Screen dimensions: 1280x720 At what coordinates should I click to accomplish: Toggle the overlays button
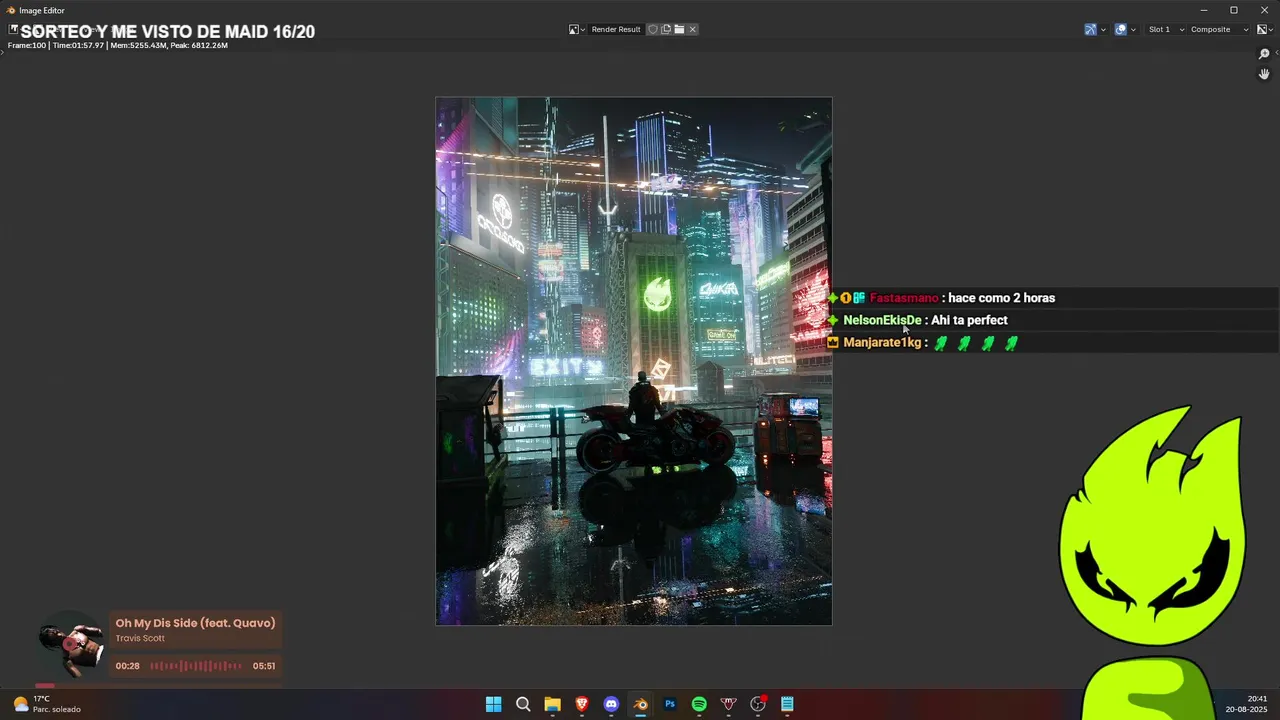tap(1120, 29)
